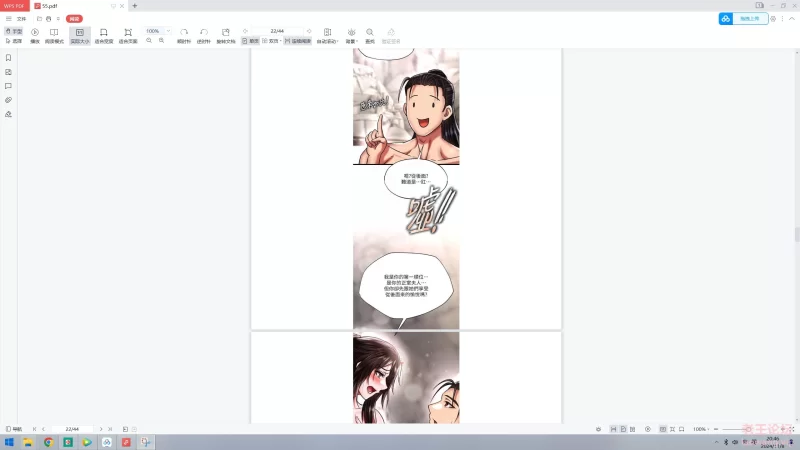
Task: Fit page to width
Action: pos(104,36)
